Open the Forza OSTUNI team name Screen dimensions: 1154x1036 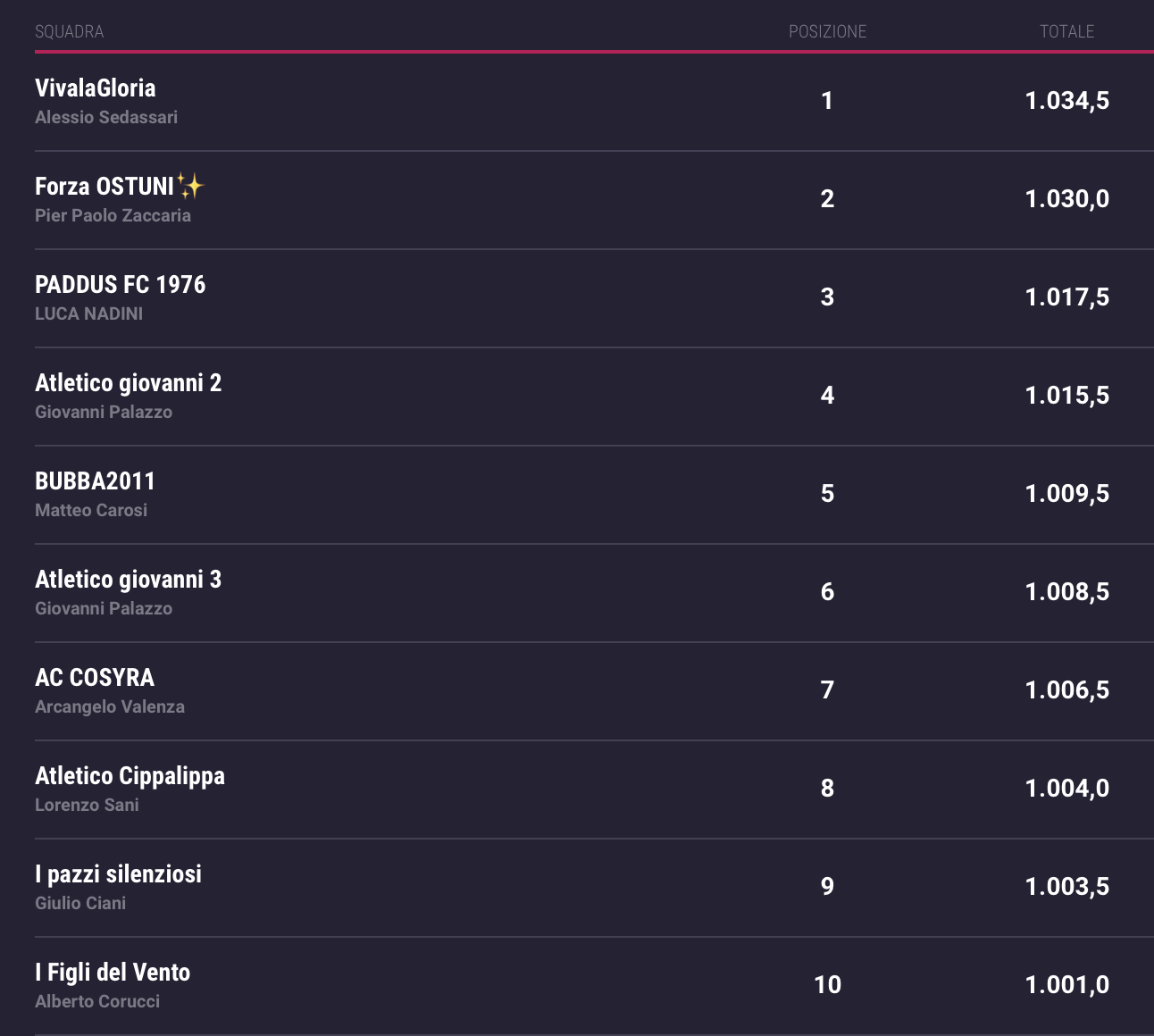click(x=104, y=187)
